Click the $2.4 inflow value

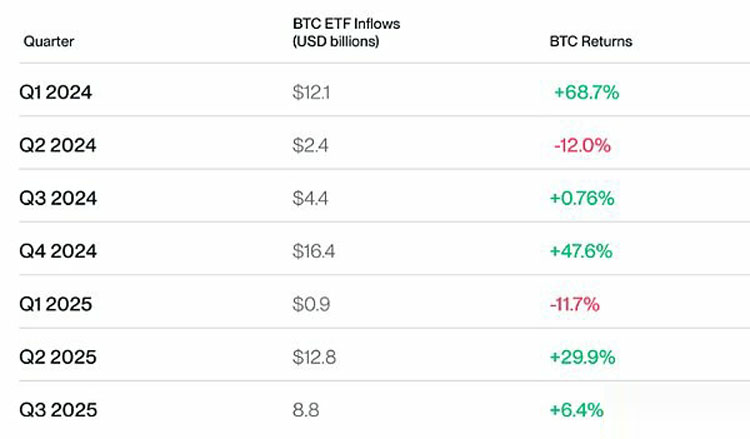pos(310,145)
